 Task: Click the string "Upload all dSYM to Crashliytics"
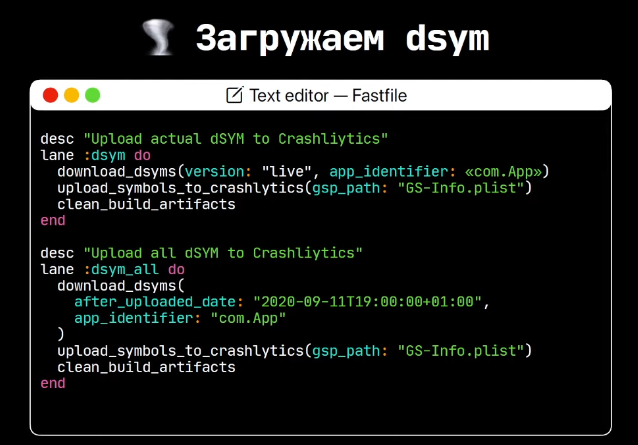[x=223, y=253]
